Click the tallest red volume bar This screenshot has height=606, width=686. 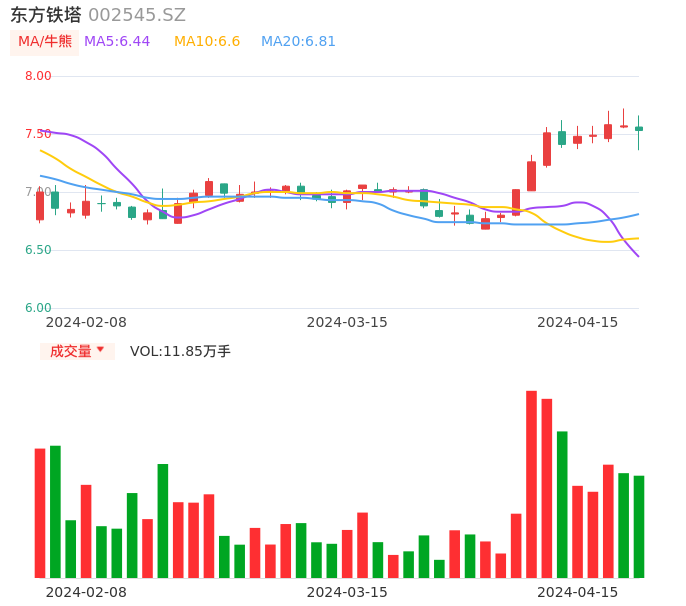(x=531, y=484)
